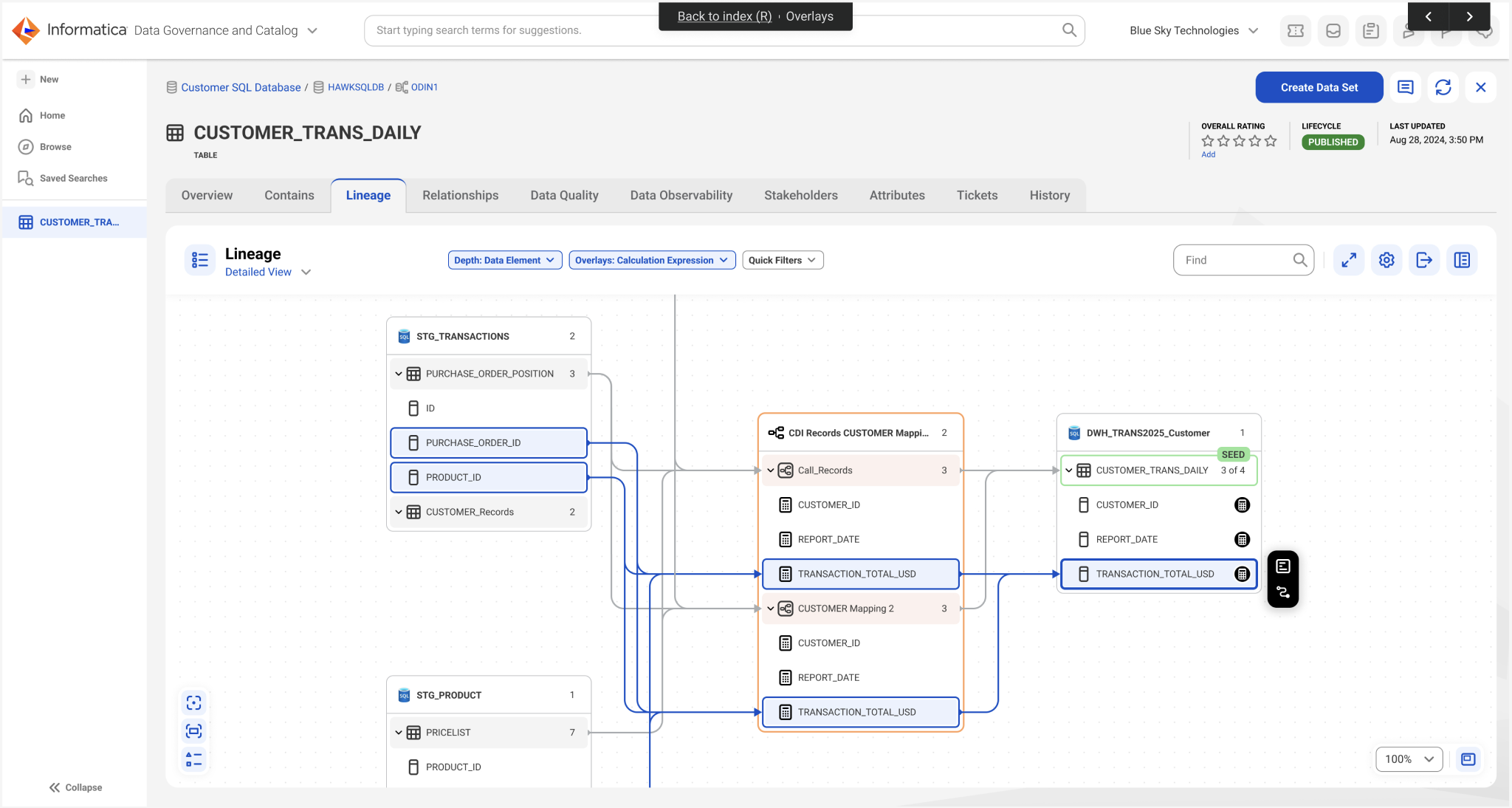Collapse the PURCHASE_ORDER_POSITION table node

399,374
